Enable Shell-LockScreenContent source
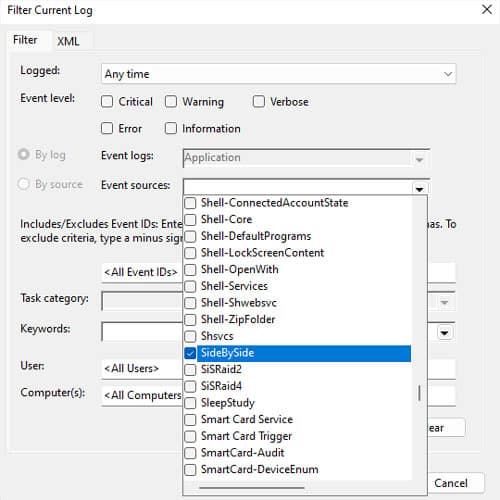This screenshot has width=500, height=500. 190,253
